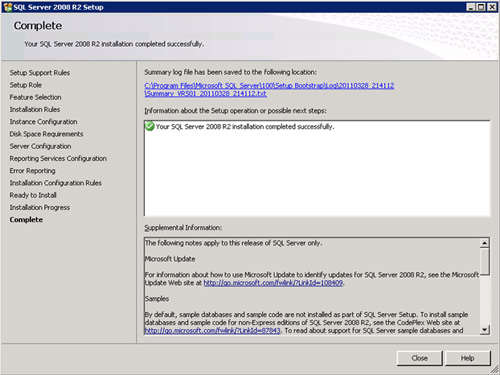Select the Server Configuration step
The image size is (500, 375).
[40, 146]
